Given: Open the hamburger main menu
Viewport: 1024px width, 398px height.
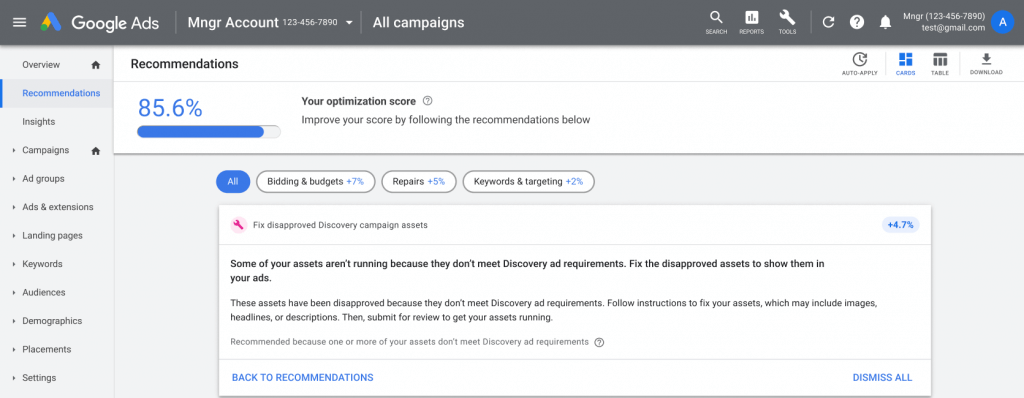Looking at the screenshot, I should [20, 22].
